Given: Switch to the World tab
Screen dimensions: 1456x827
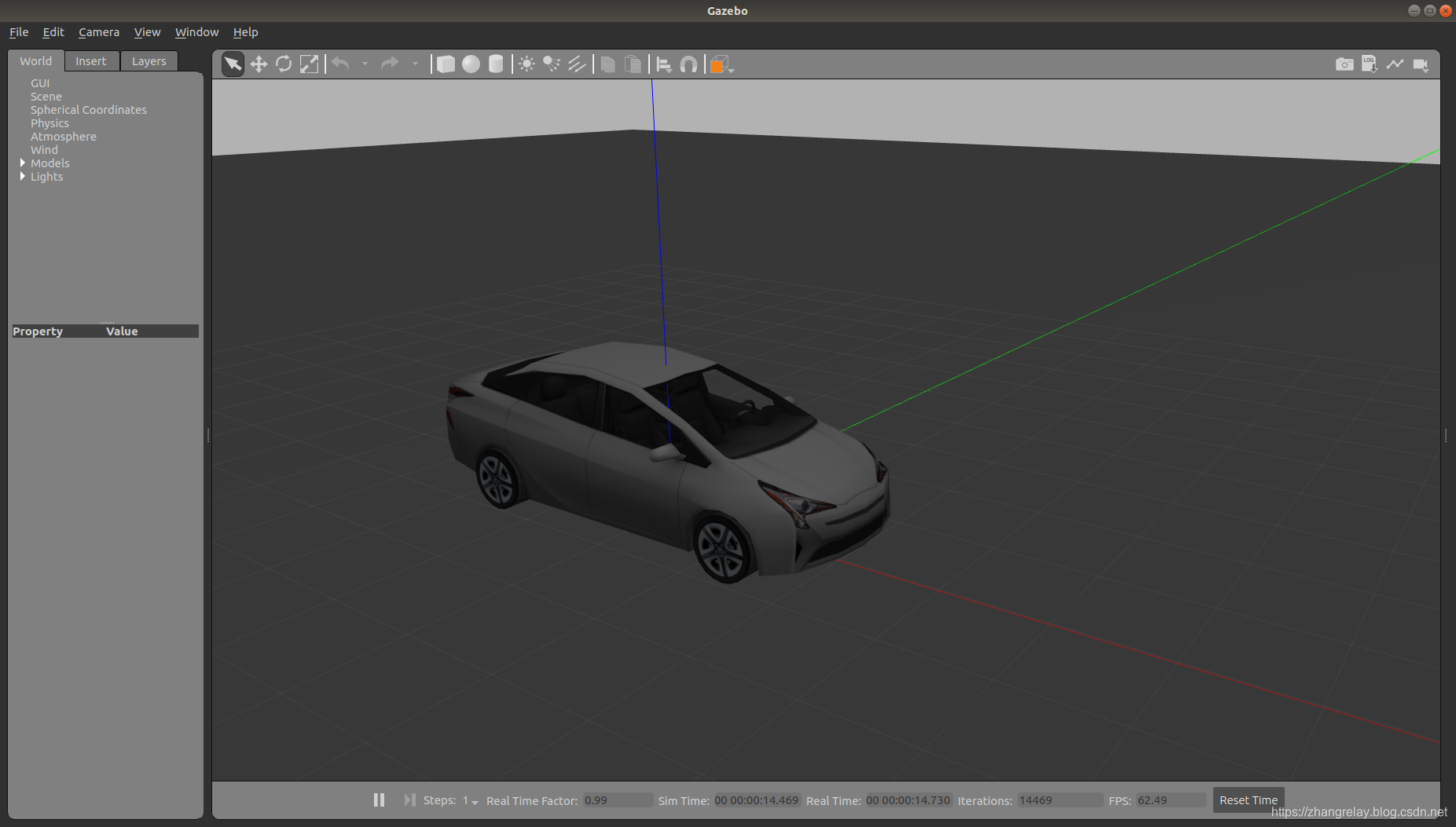Looking at the screenshot, I should point(35,60).
